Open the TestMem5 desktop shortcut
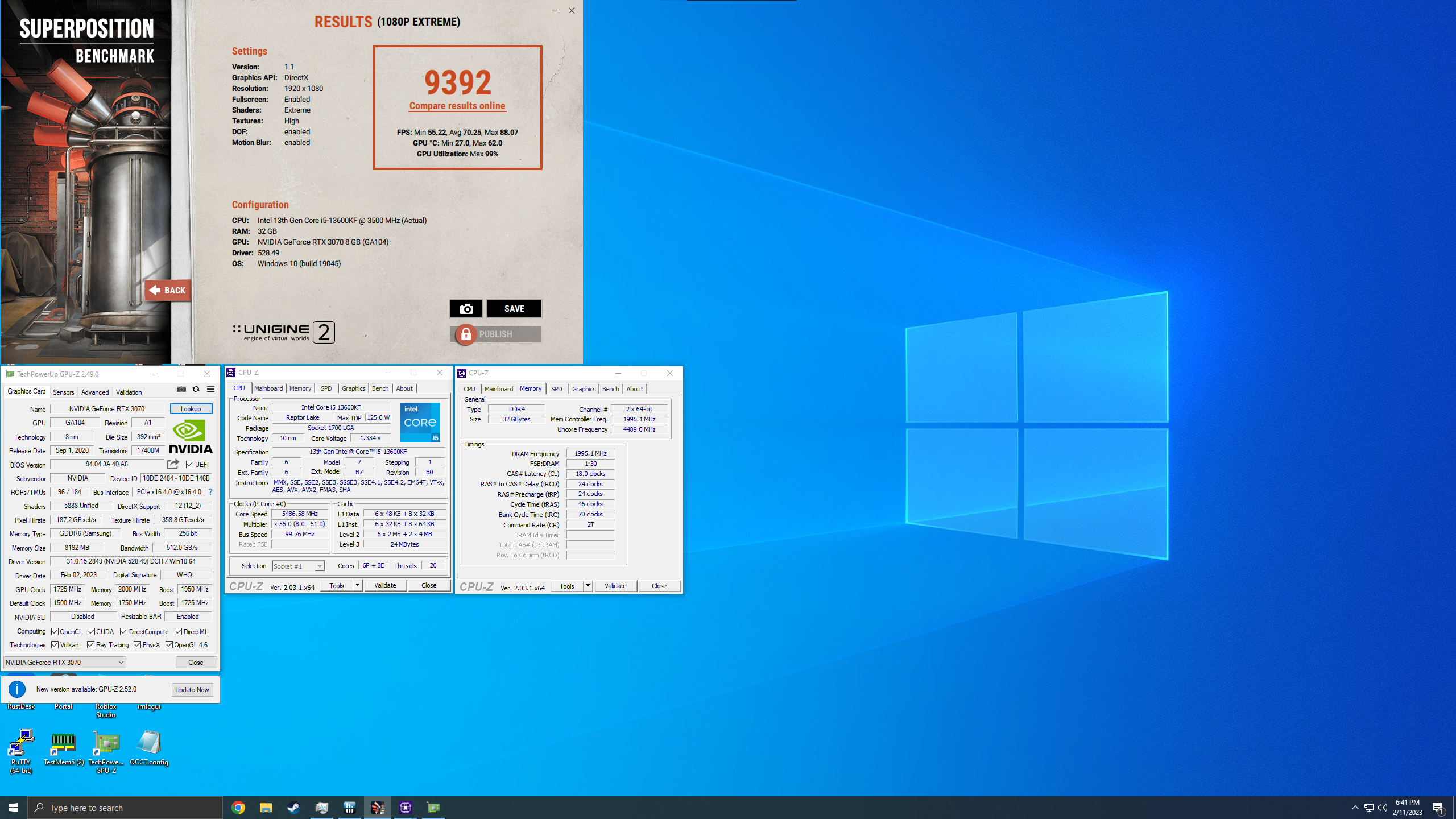This screenshot has width=1456, height=819. [64, 748]
